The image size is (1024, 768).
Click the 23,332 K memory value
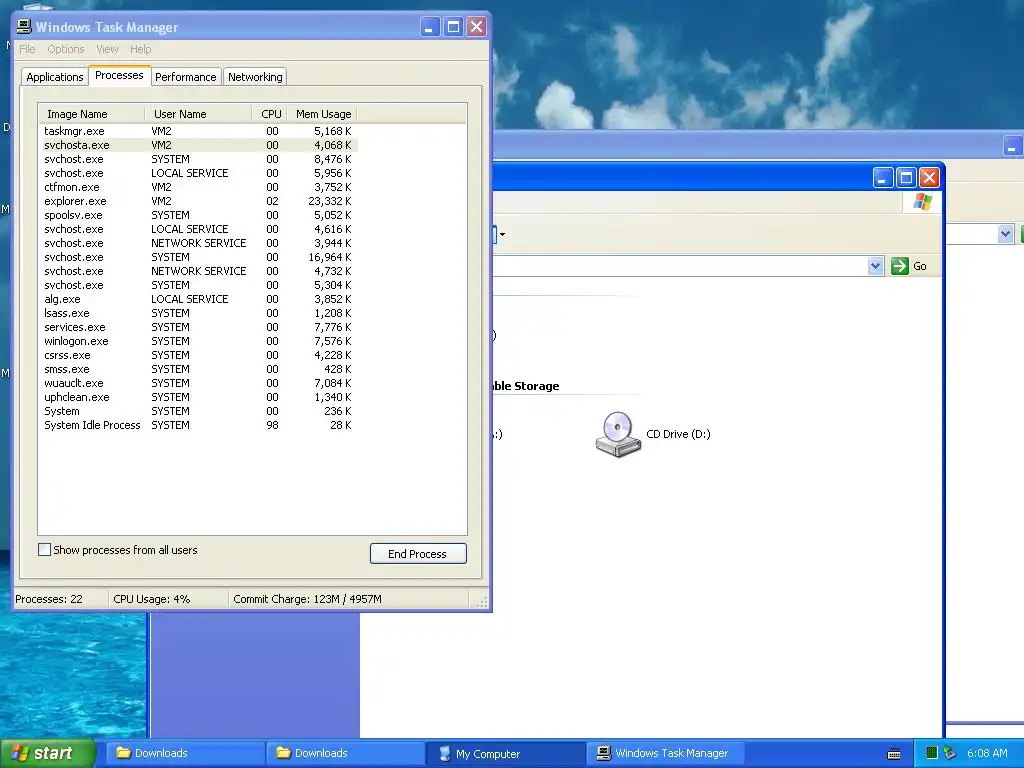(x=330, y=201)
